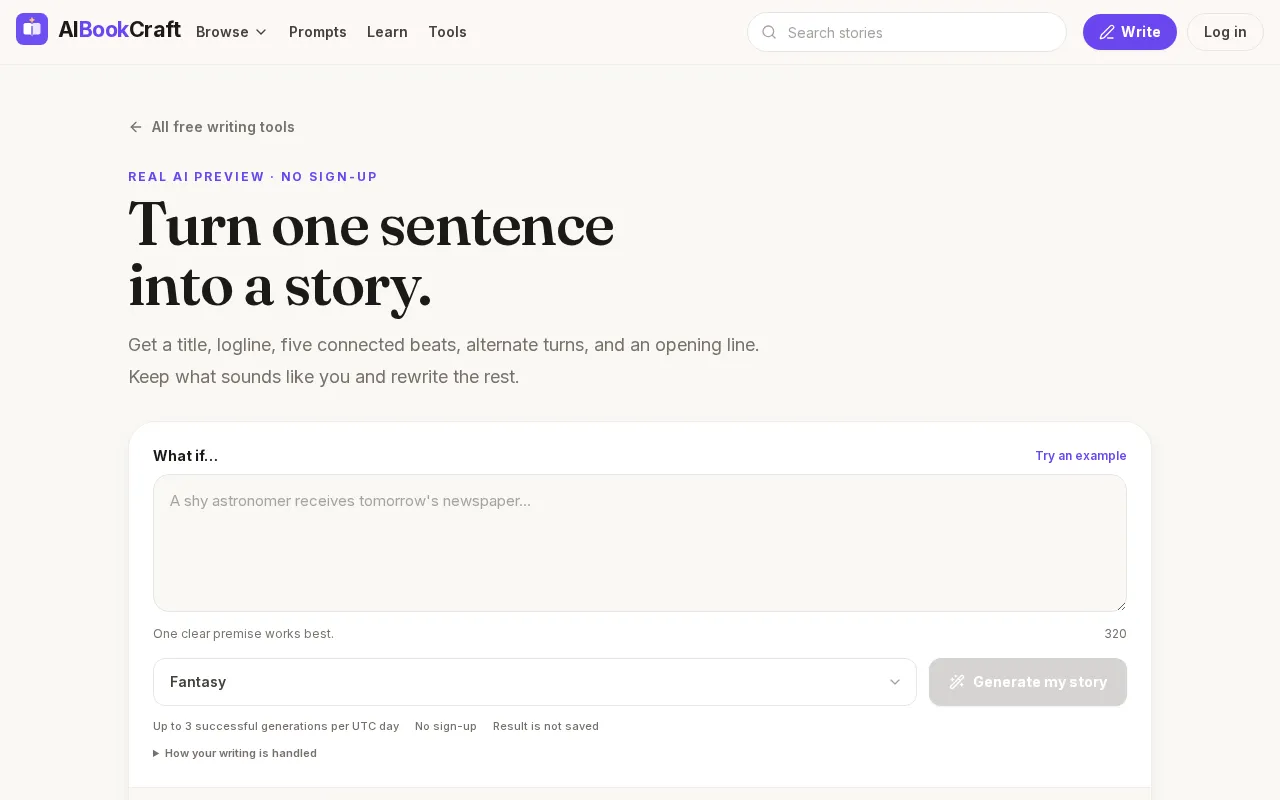Open the Learn nav item

pos(387,32)
